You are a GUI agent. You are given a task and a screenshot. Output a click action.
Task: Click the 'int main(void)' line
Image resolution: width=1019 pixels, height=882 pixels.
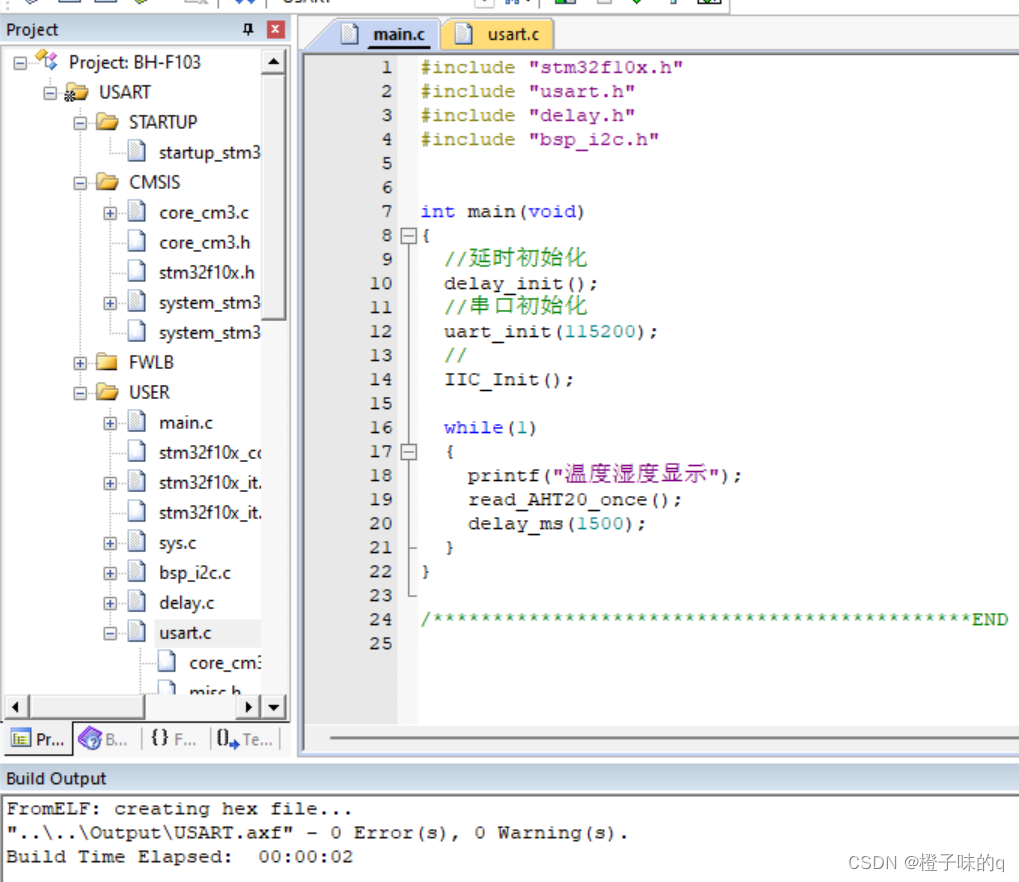[x=502, y=211]
